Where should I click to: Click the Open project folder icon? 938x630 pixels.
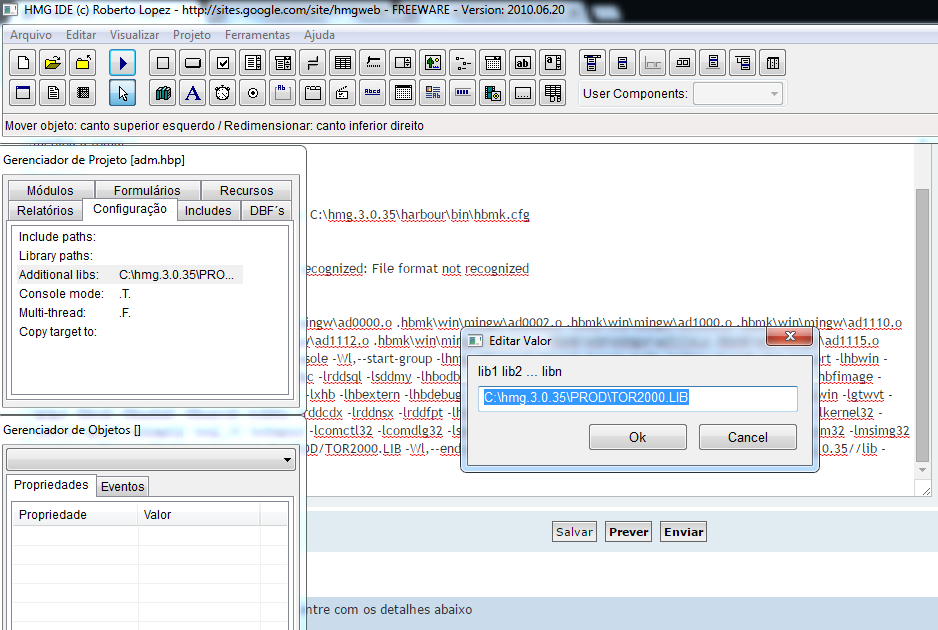point(53,63)
